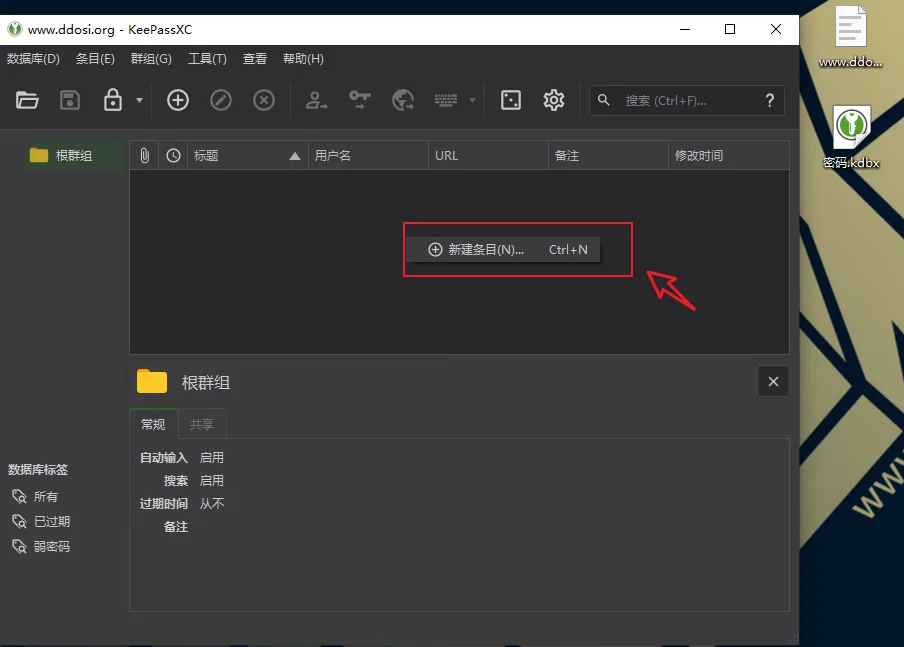The image size is (904, 647).
Task: Open the 查看 menu
Action: tap(255, 59)
